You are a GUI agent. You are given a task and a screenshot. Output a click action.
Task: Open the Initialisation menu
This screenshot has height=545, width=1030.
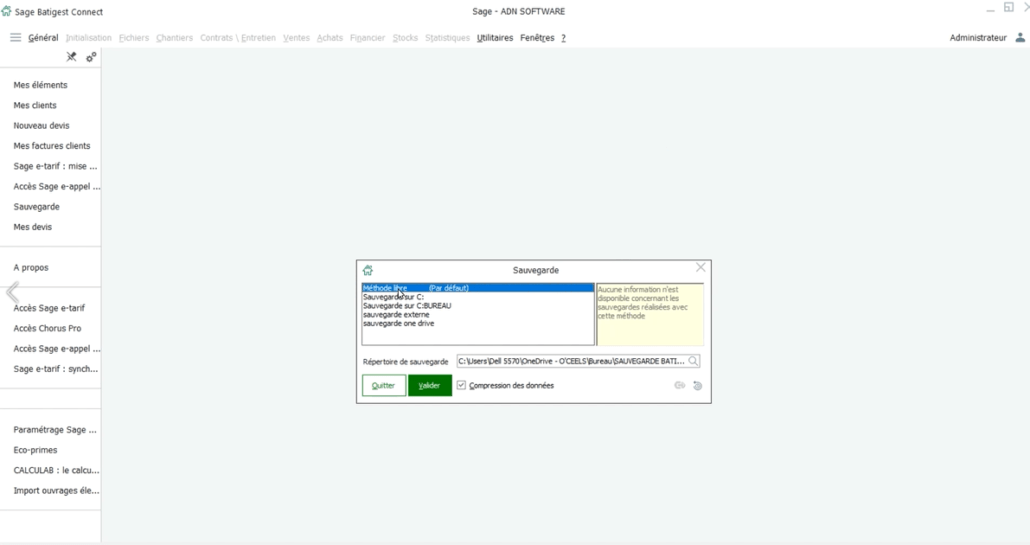(89, 37)
